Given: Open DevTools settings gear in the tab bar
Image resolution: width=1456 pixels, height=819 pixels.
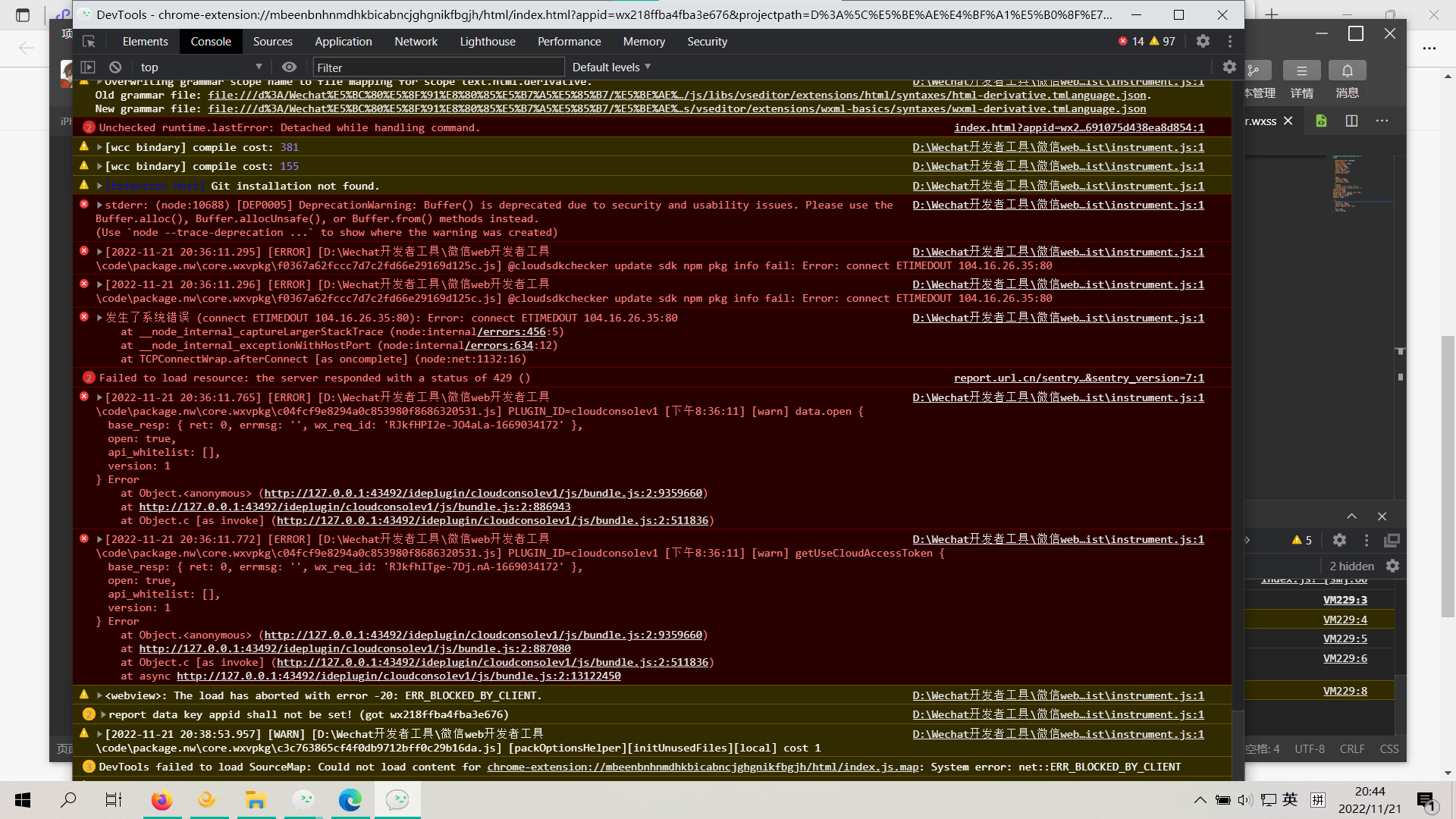Looking at the screenshot, I should (1203, 42).
